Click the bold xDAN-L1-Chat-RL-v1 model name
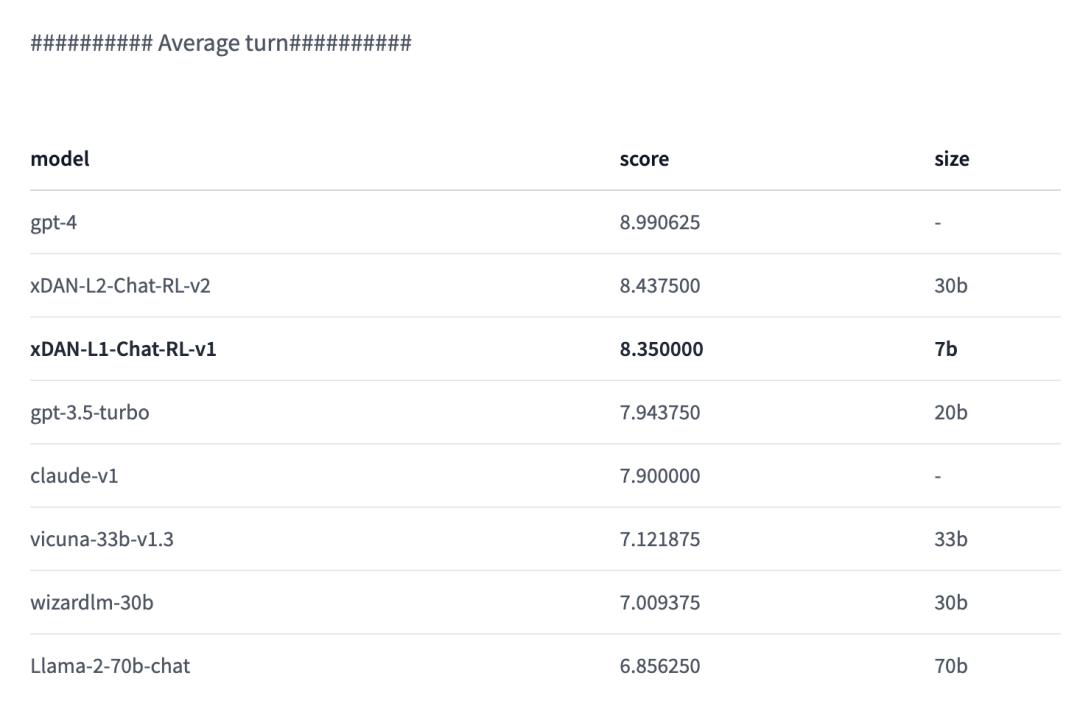 coord(123,349)
